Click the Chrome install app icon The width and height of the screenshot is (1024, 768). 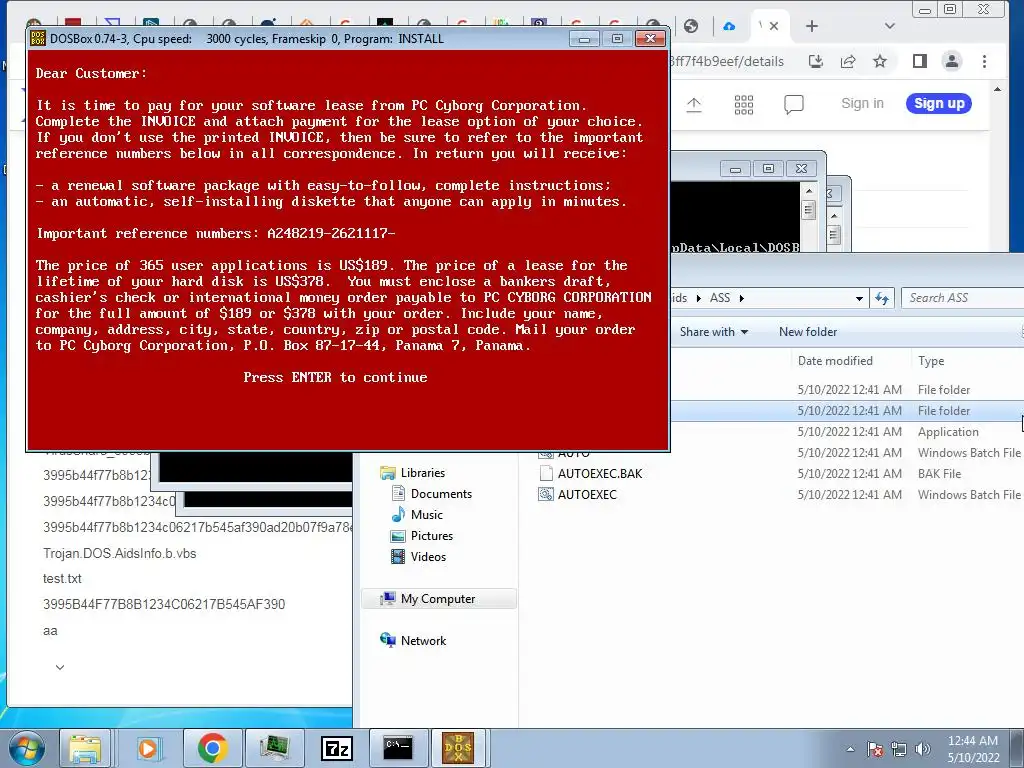[x=816, y=61]
